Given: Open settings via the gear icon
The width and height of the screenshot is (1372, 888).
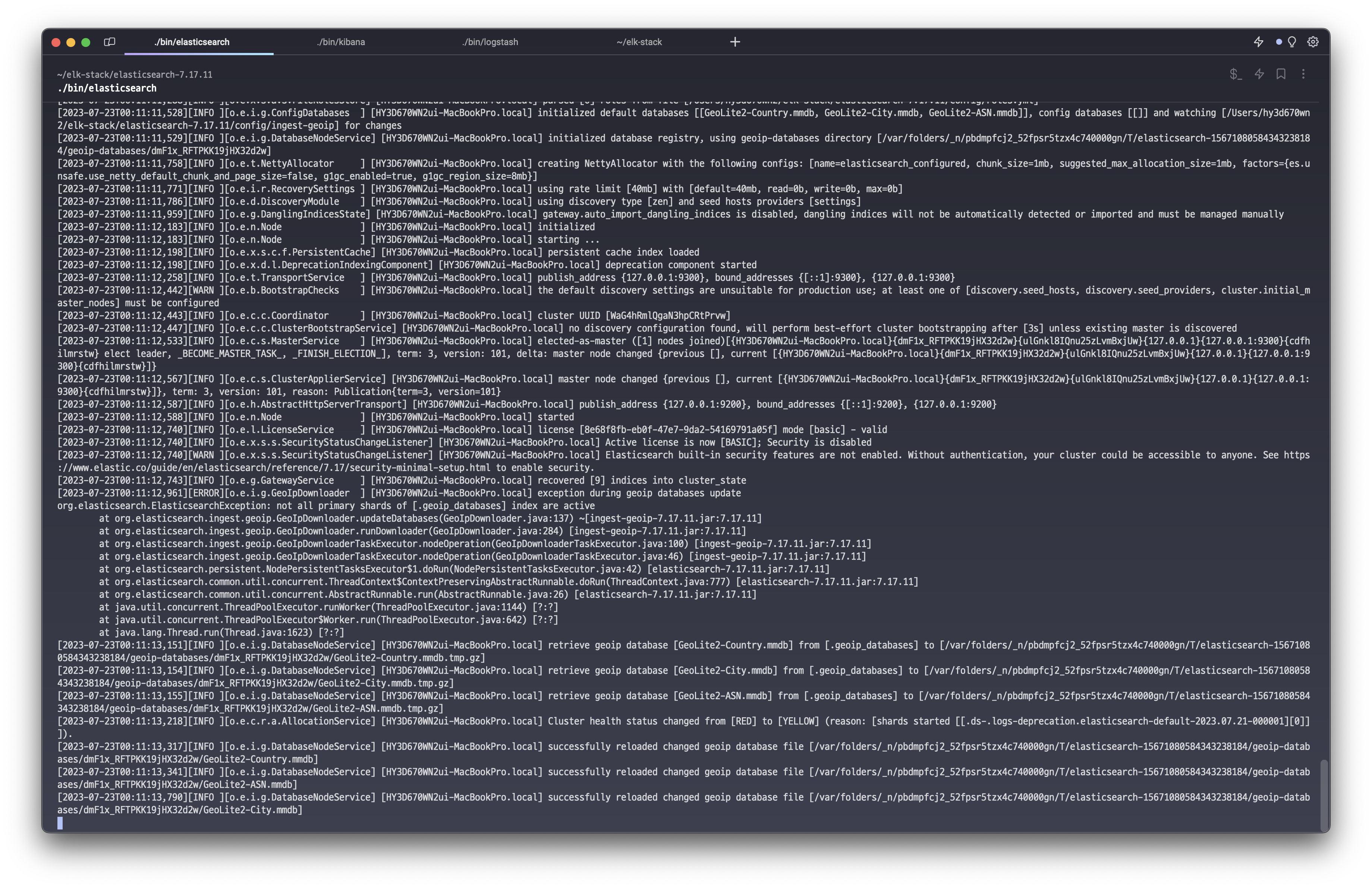Looking at the screenshot, I should tap(1313, 42).
